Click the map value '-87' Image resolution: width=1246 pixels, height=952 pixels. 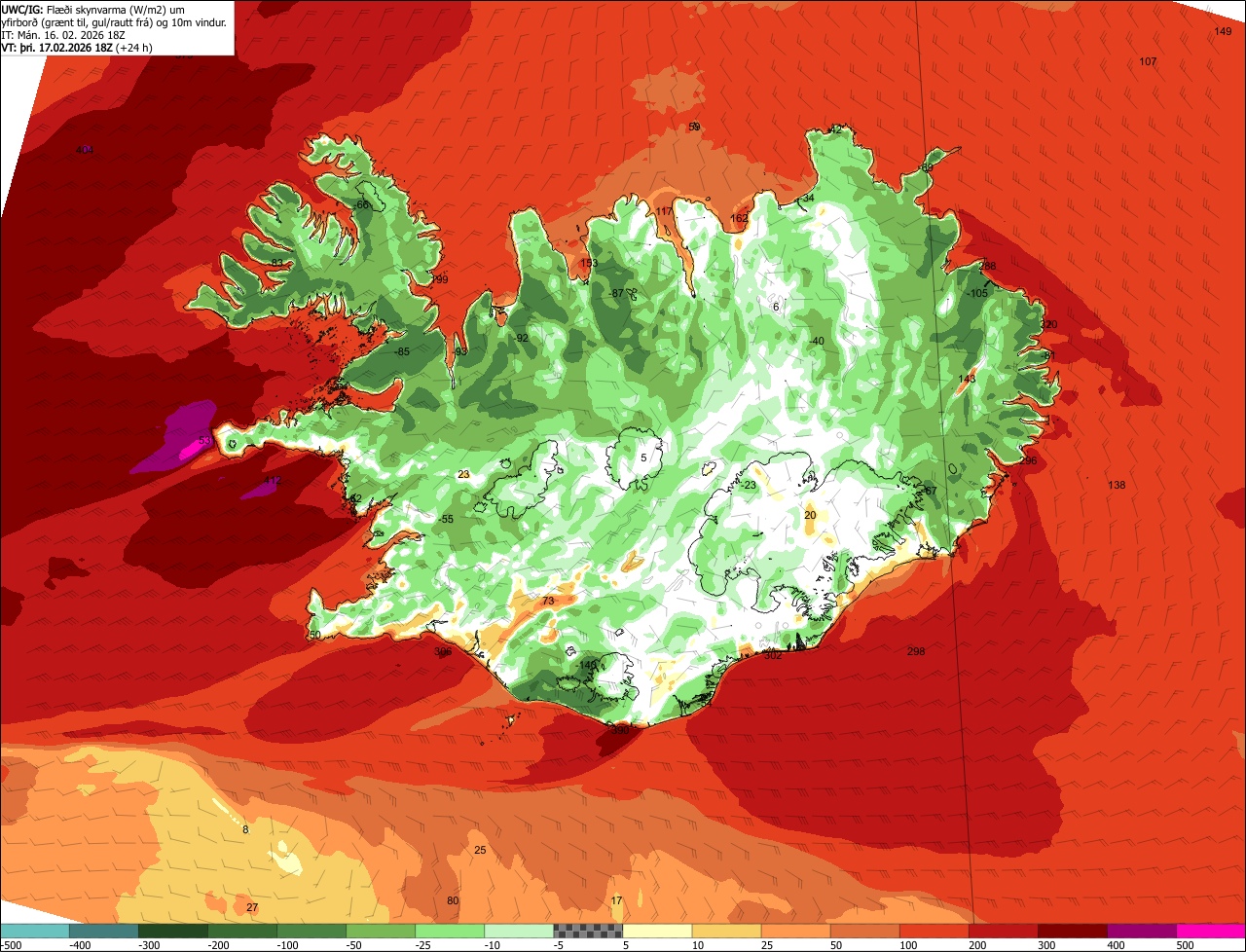coord(616,293)
